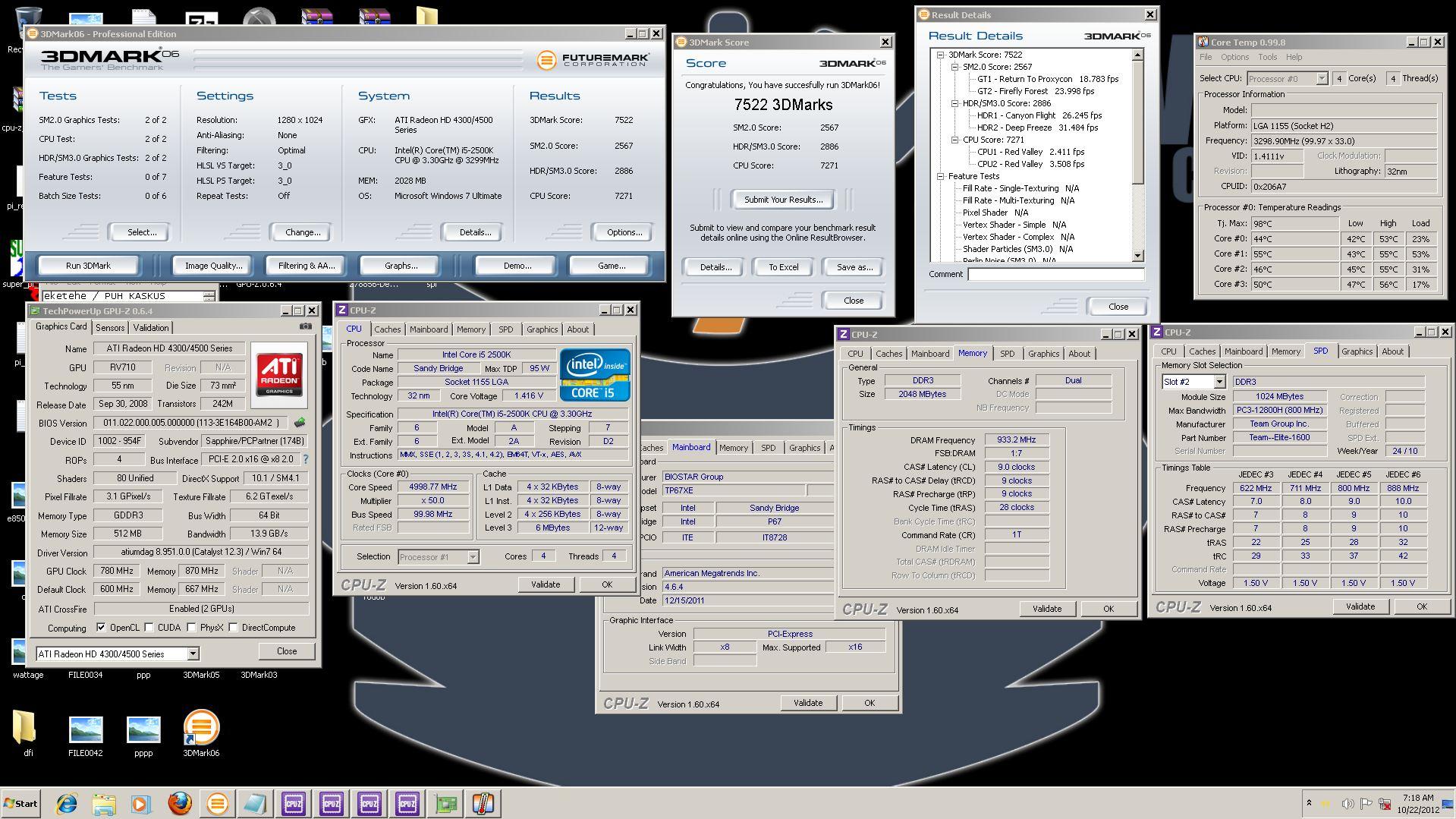The image size is (1456, 819).
Task: Click Submit Your Results button
Action: [x=783, y=200]
